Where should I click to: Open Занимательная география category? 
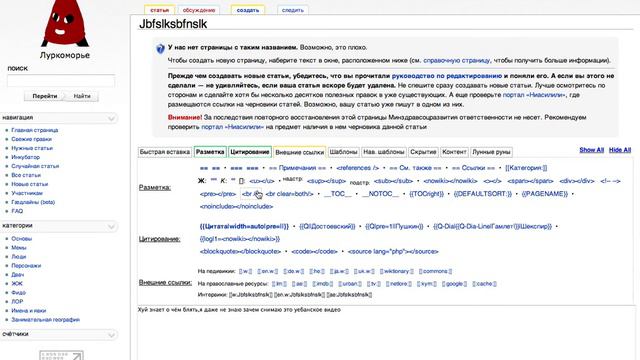click(x=45, y=320)
